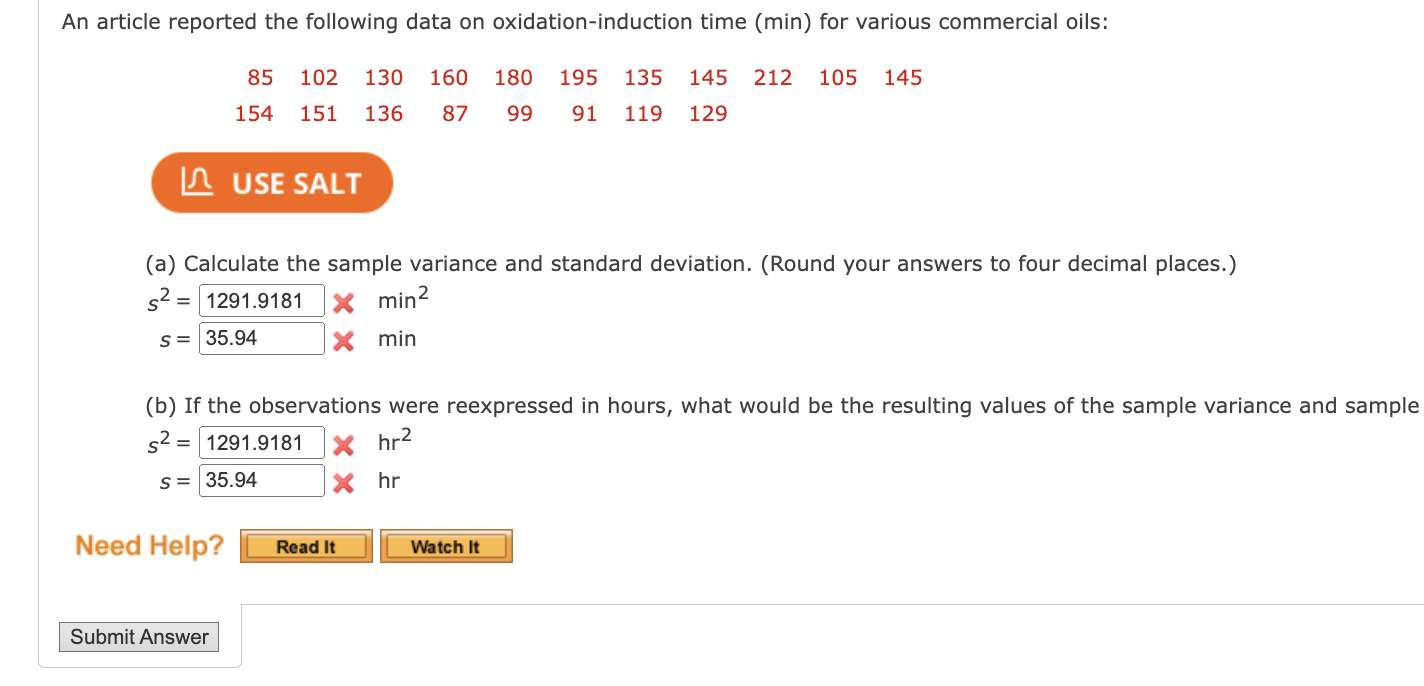Open the USE SALT statistics tool
Viewport: 1424px width, 686px height.
click(271, 183)
